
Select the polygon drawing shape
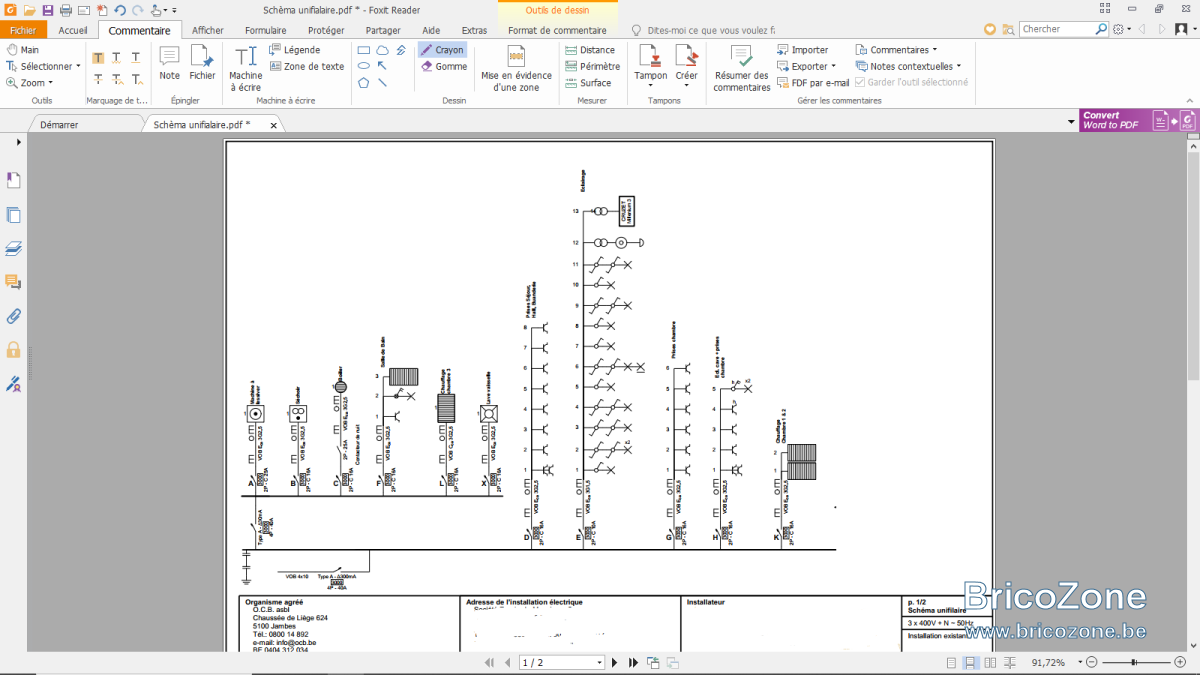[x=364, y=83]
